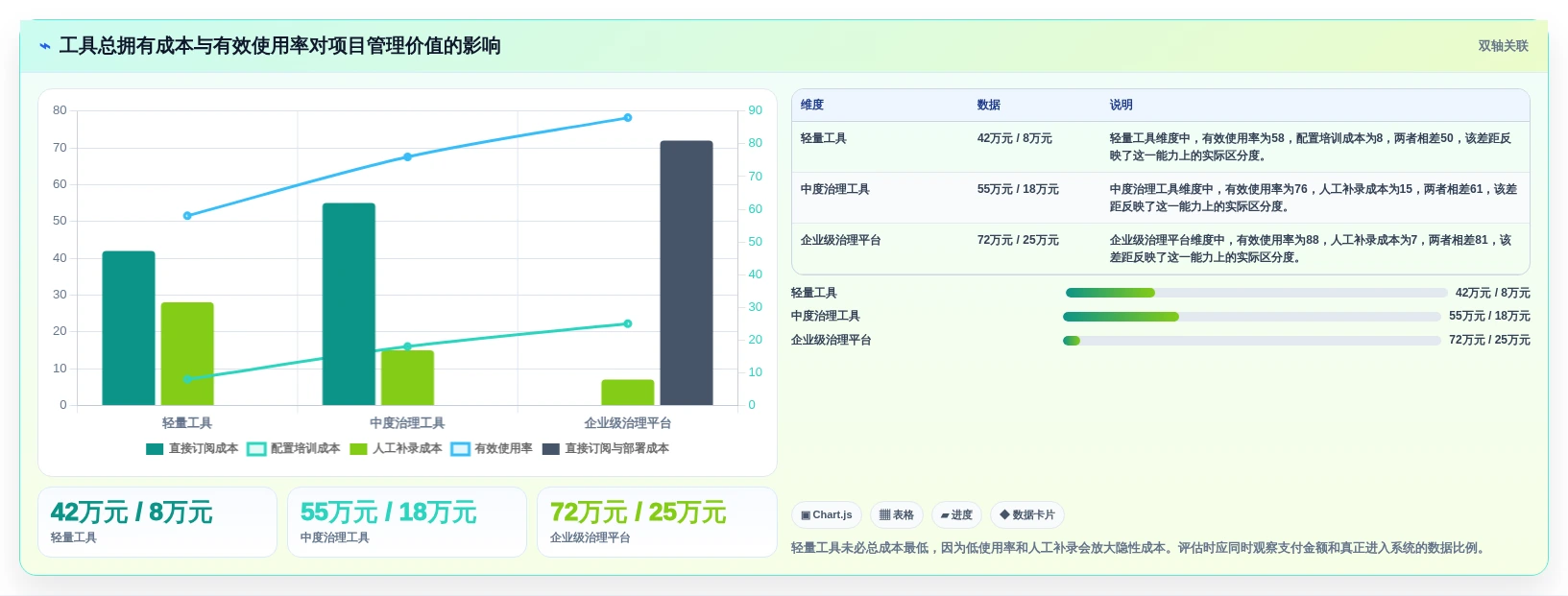Click the 企业级治理平台 x-axis label
The height and width of the screenshot is (596, 1568).
click(628, 423)
